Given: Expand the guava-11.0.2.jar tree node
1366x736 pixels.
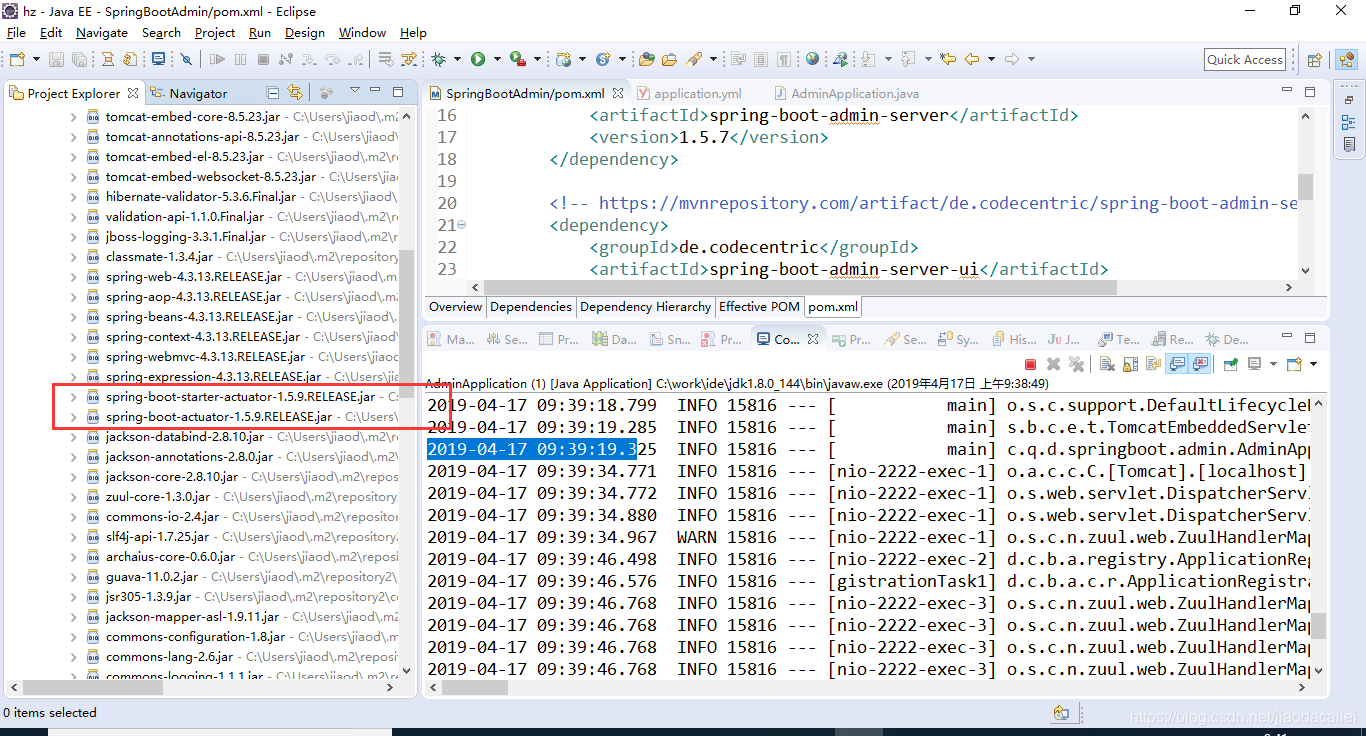Looking at the screenshot, I should click(x=73, y=577).
